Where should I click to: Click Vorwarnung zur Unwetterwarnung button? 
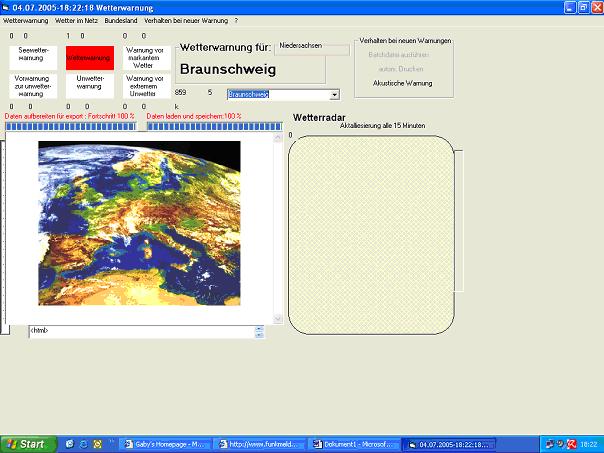(x=31, y=86)
